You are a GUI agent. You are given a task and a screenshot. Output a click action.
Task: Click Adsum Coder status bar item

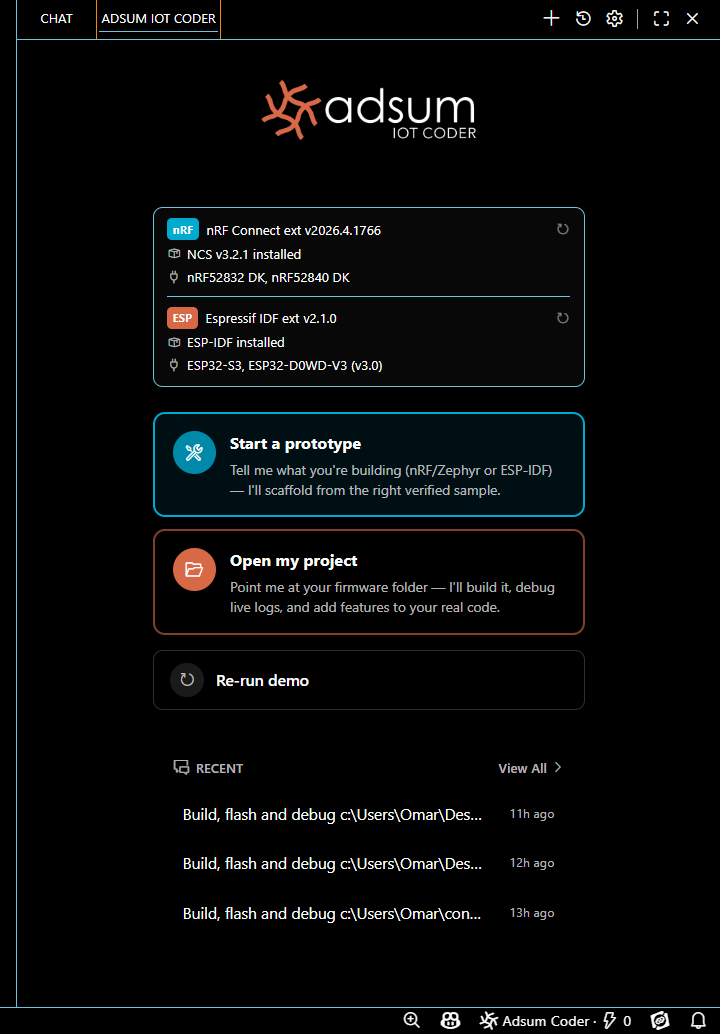(x=535, y=1021)
